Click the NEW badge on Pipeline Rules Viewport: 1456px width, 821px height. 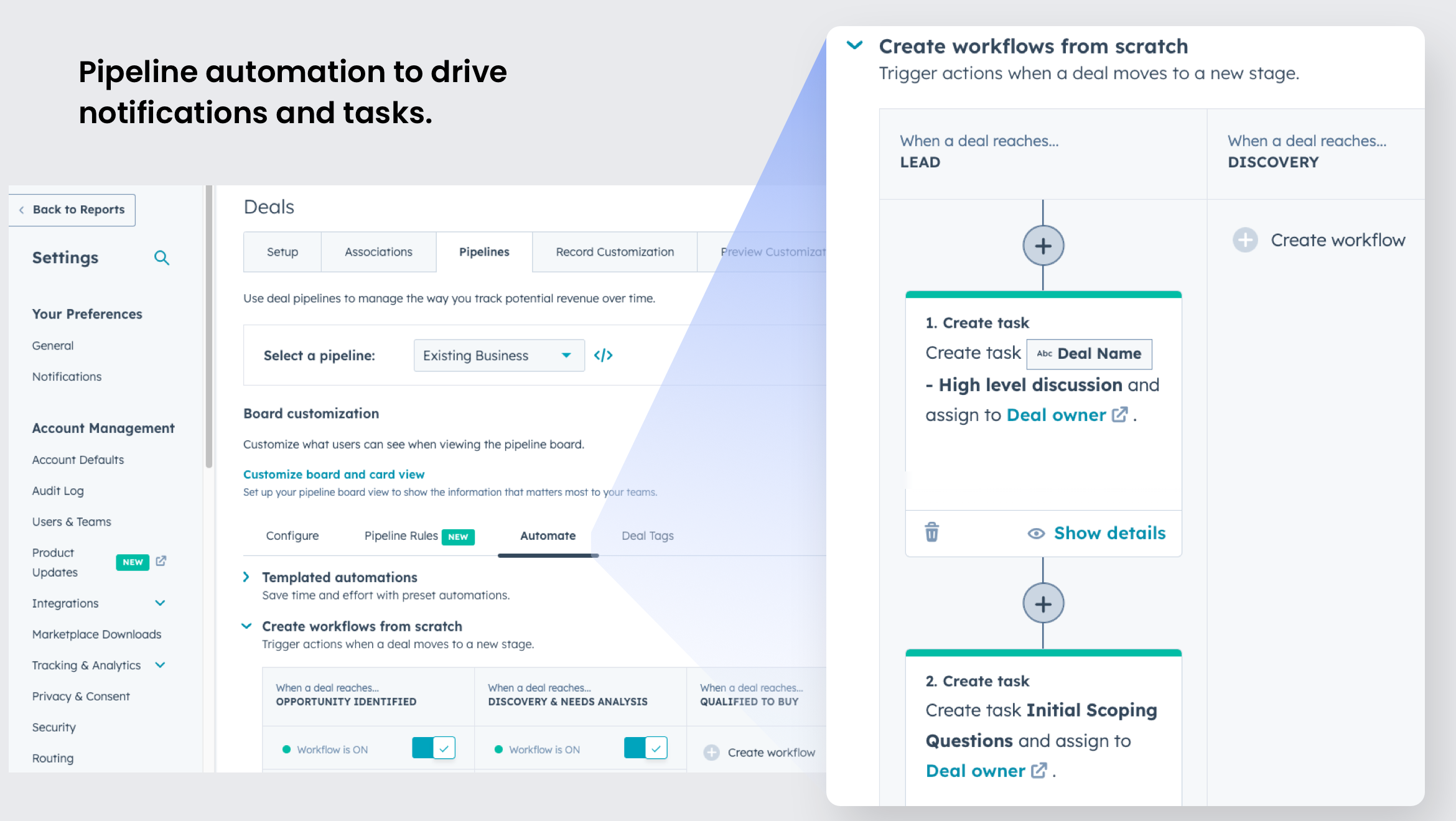(x=458, y=537)
